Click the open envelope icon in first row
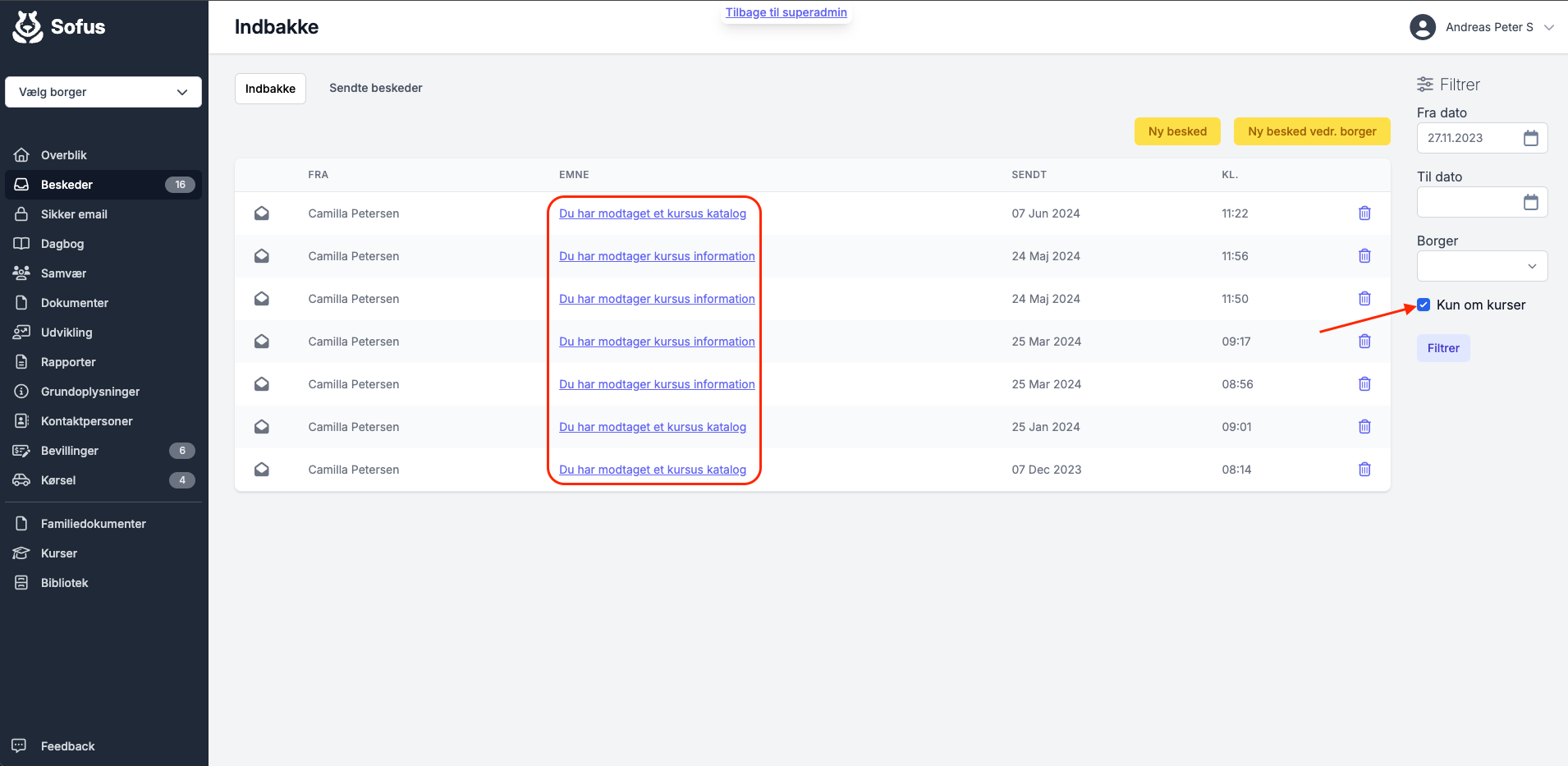Image resolution: width=1568 pixels, height=766 pixels. tap(262, 213)
